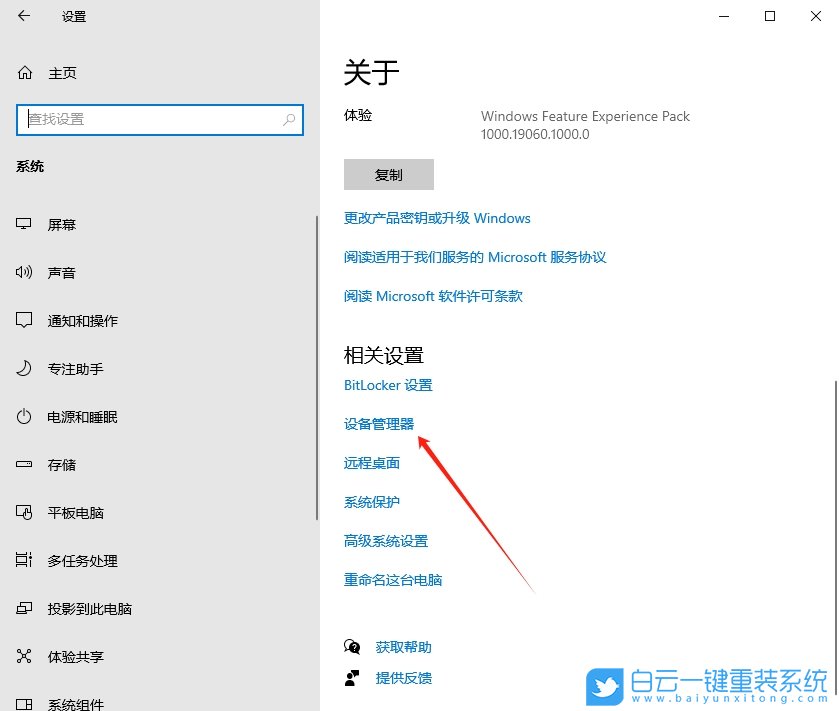
Task: Select 体验共享 (Shared Experiences) settings
Action: point(70,656)
